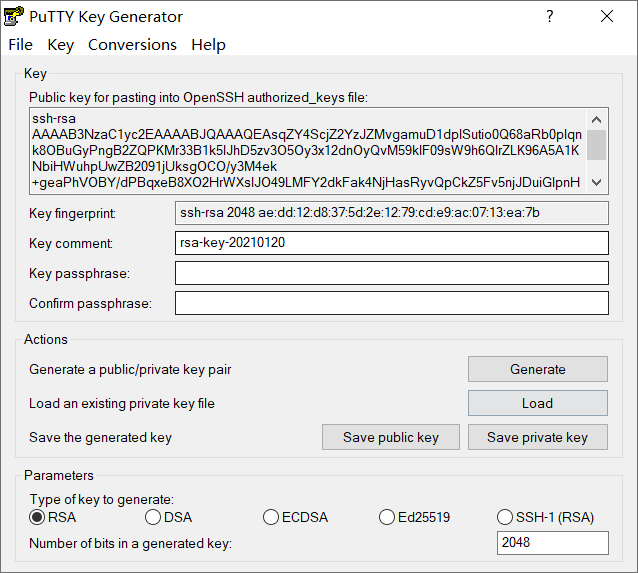Screen dimensions: 638x573
Task: Click the 'Key passphrase:' label
Action: click(x=79, y=273)
